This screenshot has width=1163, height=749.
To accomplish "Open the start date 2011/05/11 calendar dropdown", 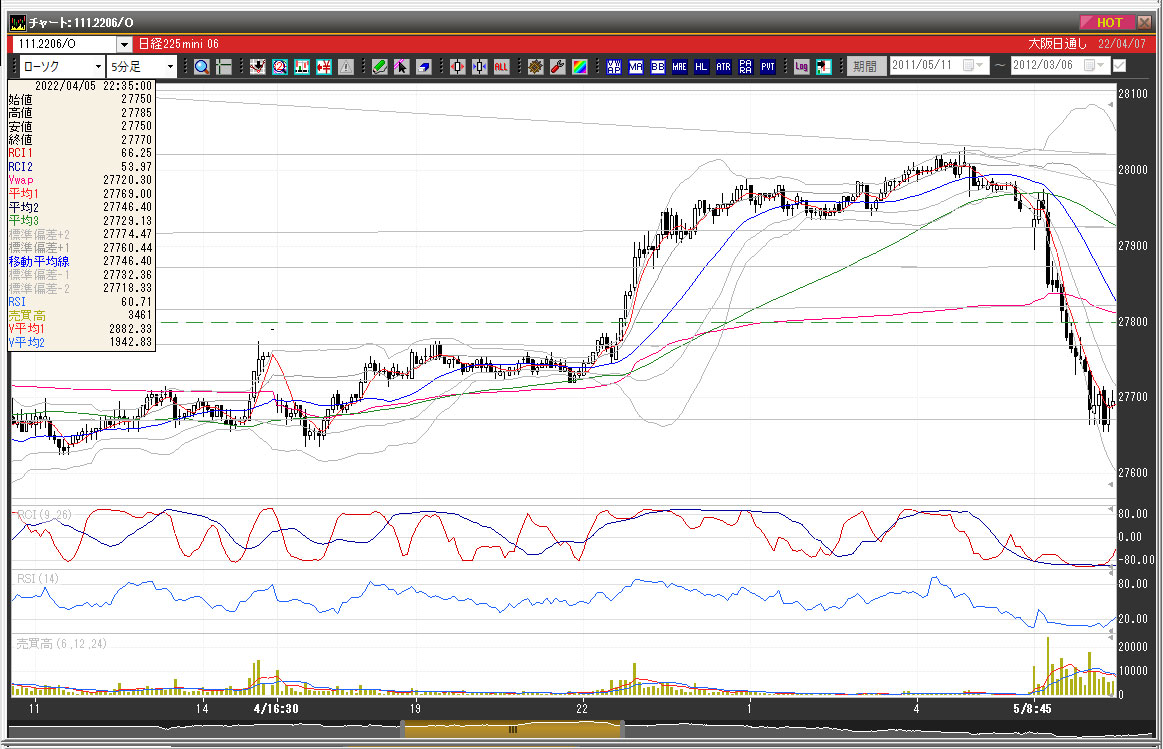I will point(971,65).
